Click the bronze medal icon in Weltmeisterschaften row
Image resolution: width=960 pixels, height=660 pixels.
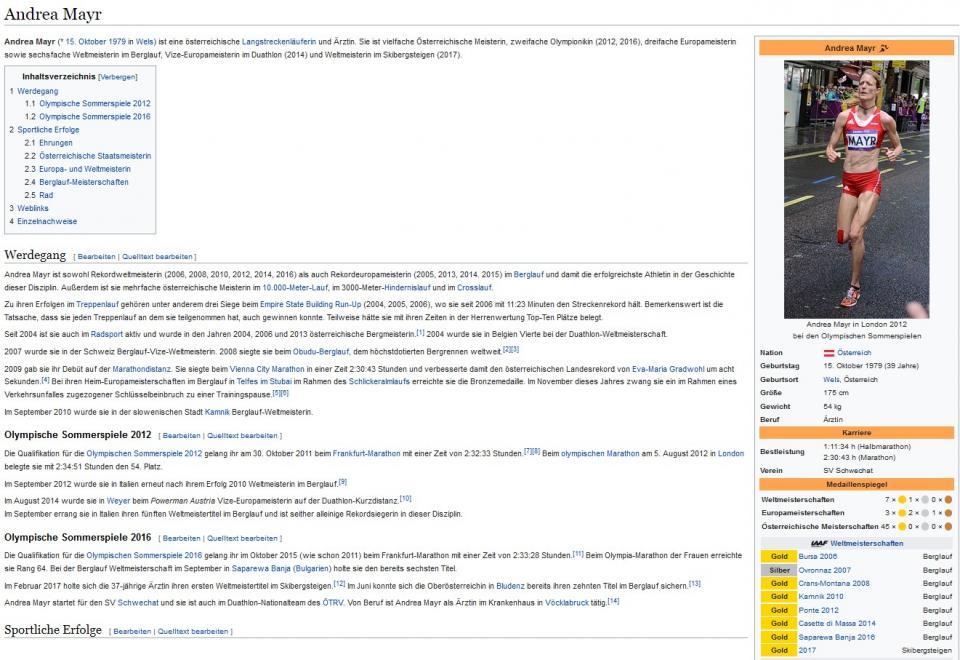click(x=948, y=499)
